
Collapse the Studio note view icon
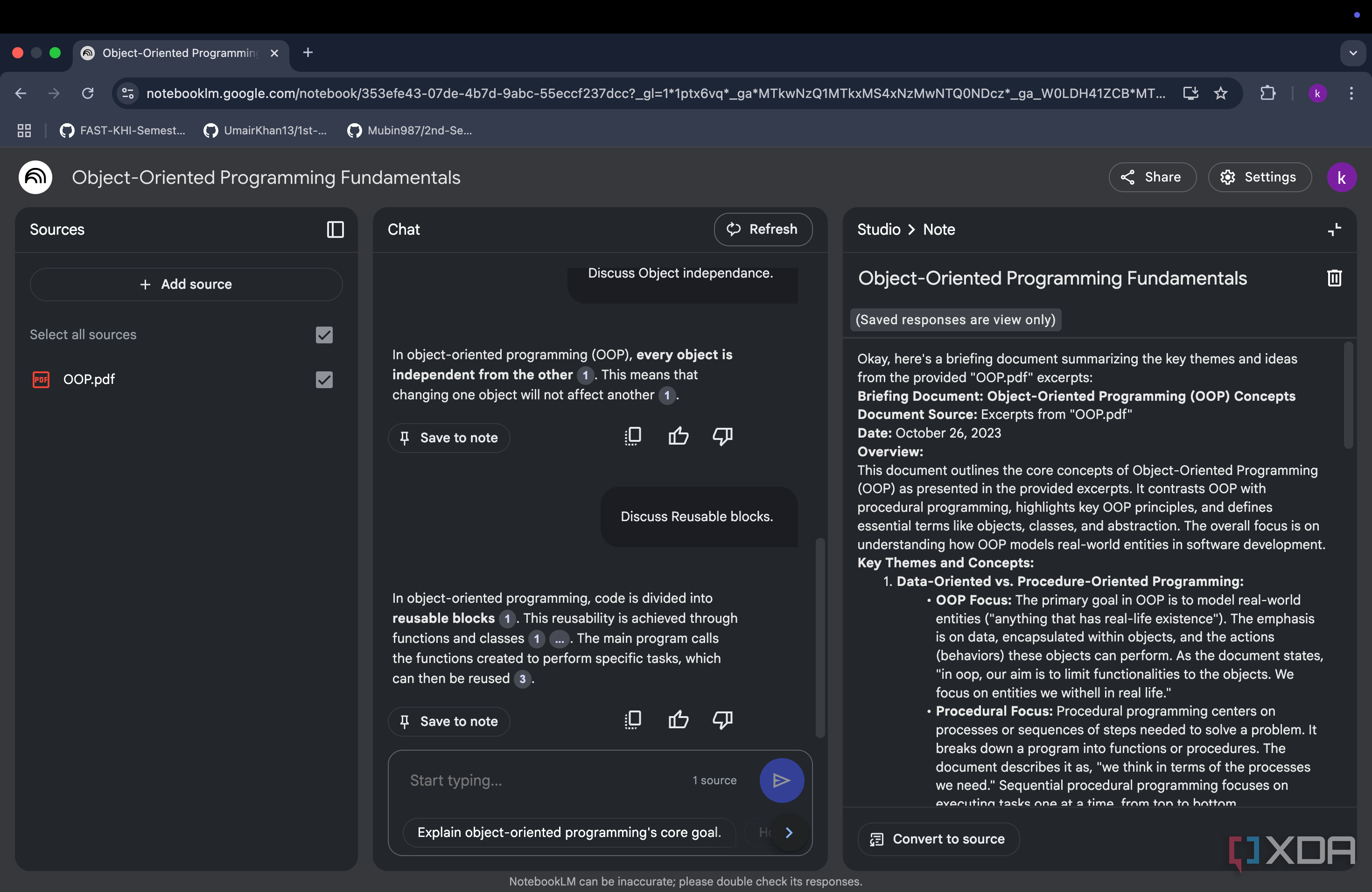tap(1334, 230)
